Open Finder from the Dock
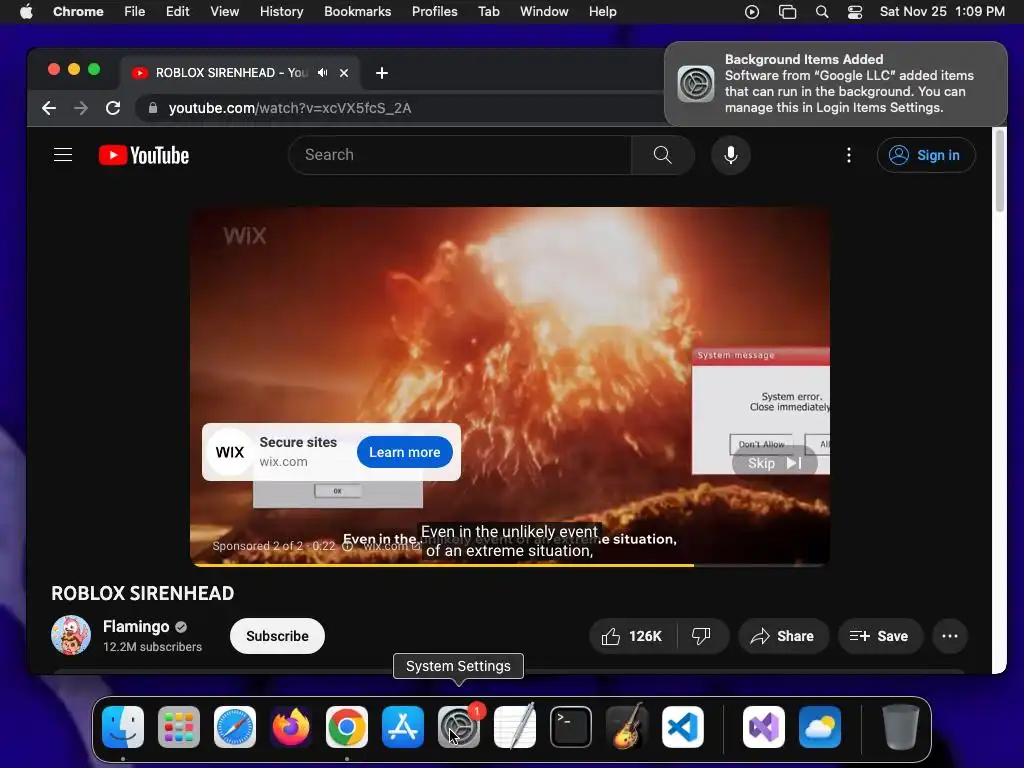This screenshot has width=1024, height=768. pyautogui.click(x=123, y=727)
